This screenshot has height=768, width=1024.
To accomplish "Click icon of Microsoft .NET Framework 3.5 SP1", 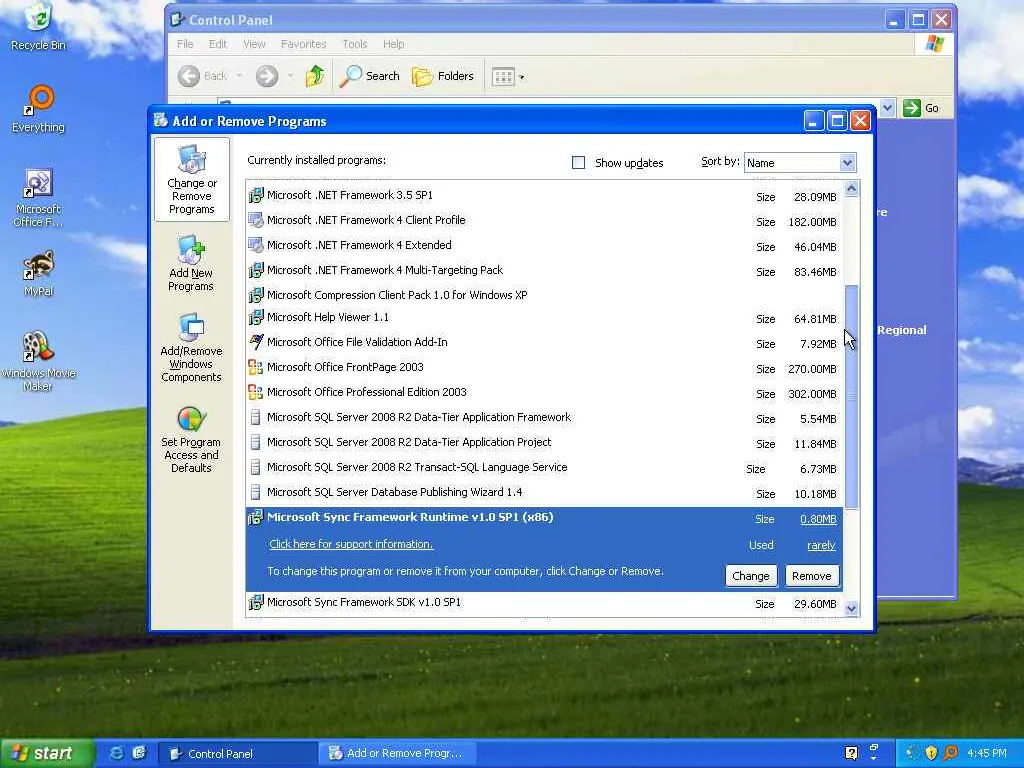I will 256,195.
